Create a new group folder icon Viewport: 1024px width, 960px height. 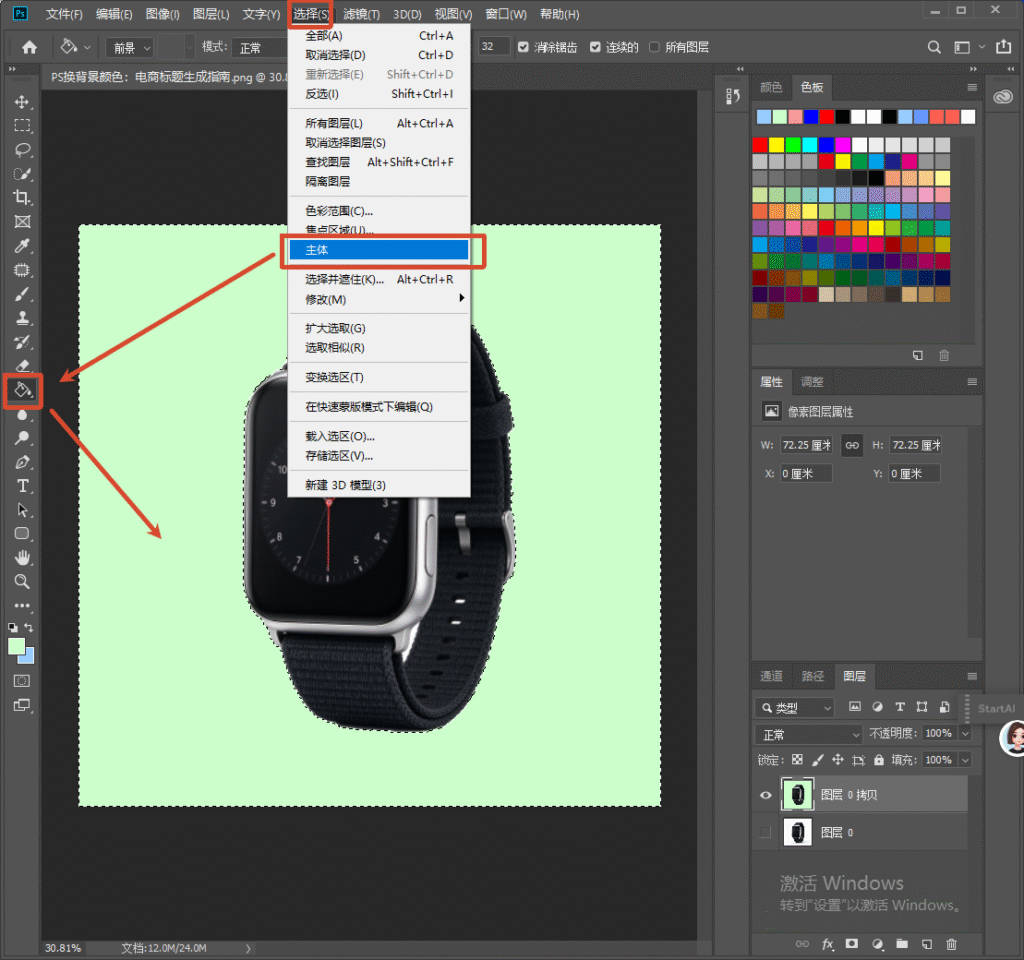pos(902,944)
